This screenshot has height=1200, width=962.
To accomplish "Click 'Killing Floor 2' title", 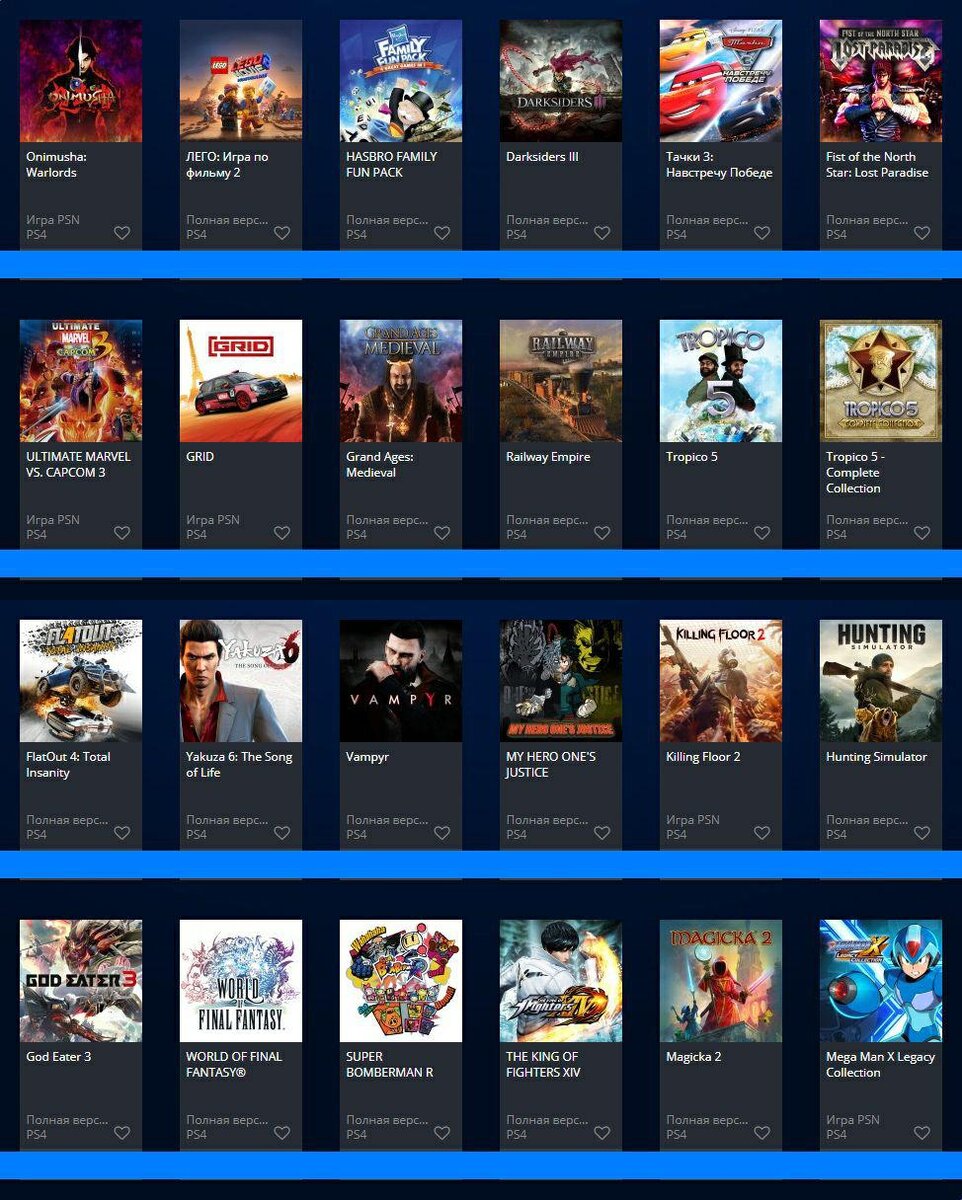I will coord(703,757).
